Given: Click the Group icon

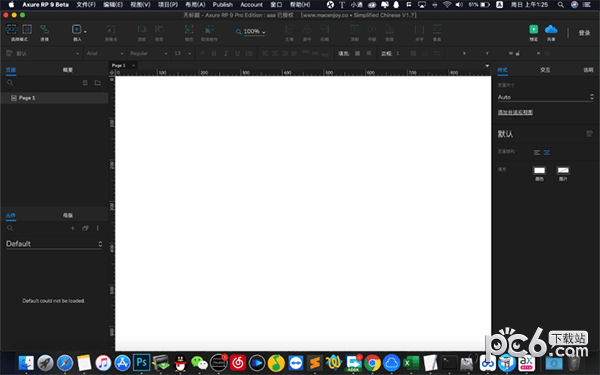Looking at the screenshot, I should coord(189,29).
